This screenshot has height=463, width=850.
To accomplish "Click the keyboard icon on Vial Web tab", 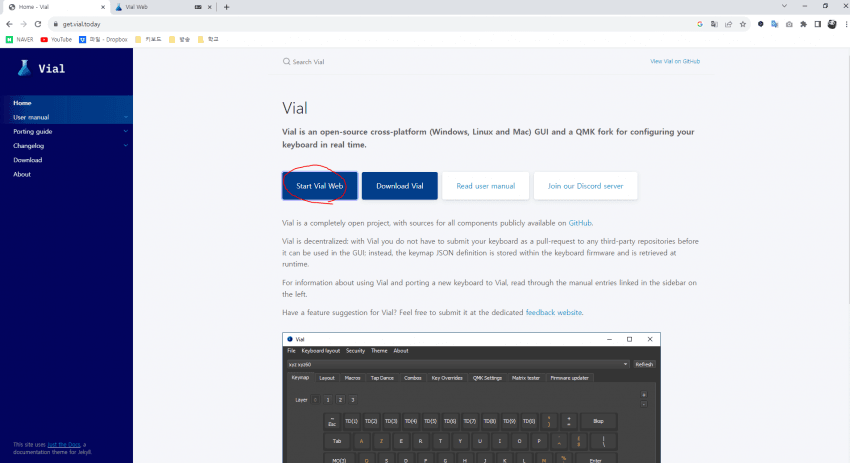I will (x=198, y=7).
